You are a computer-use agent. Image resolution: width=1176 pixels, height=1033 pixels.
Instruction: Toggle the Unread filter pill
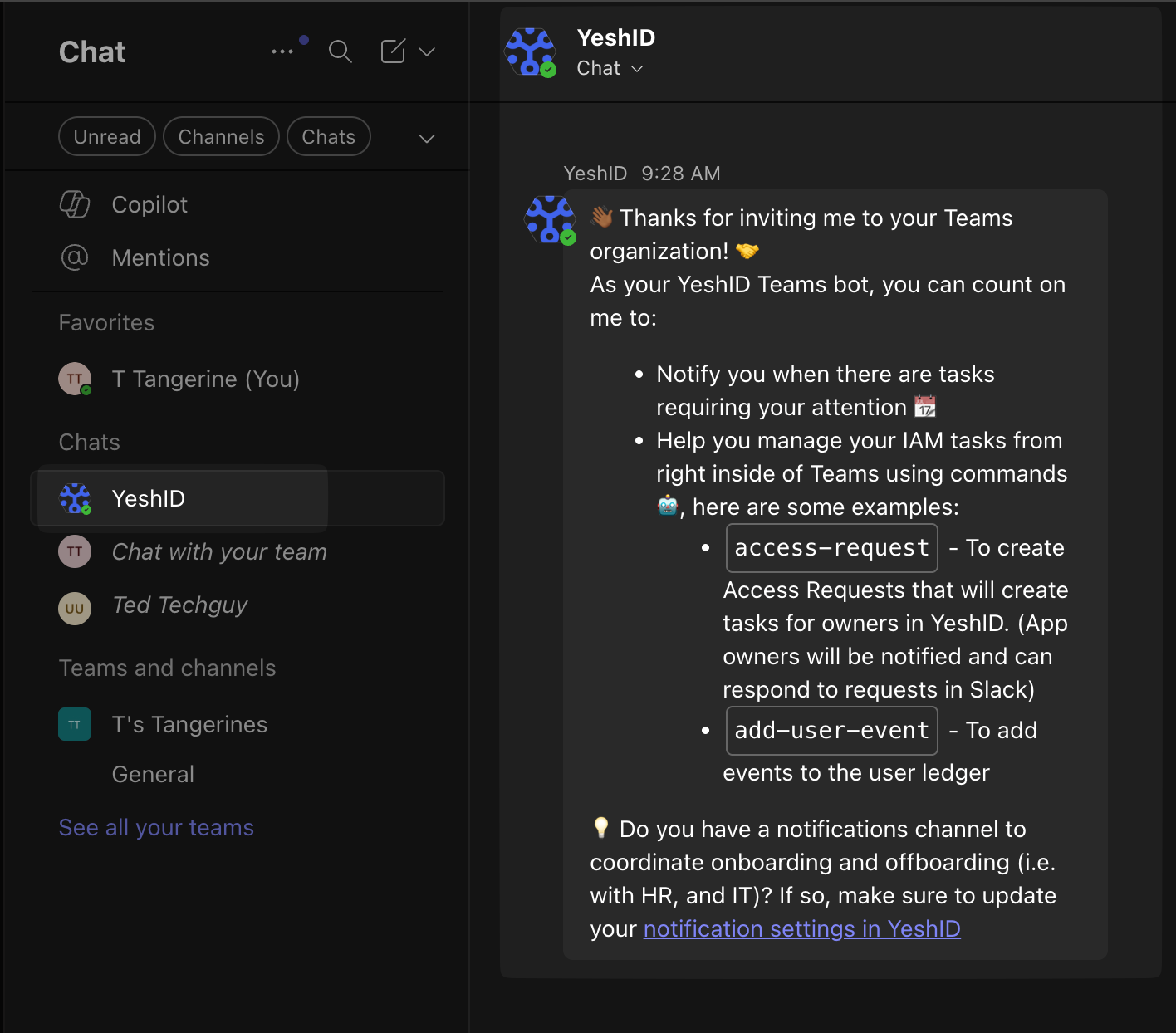pos(107,136)
